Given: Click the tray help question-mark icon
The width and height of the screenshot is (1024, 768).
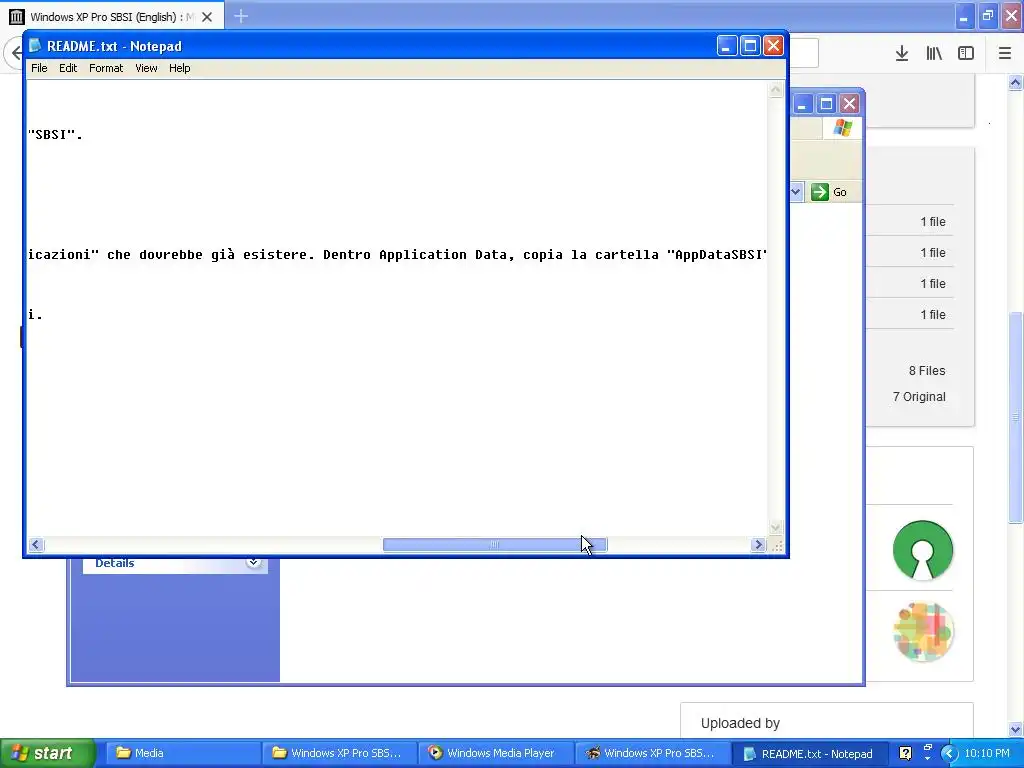Looking at the screenshot, I should tap(905, 753).
